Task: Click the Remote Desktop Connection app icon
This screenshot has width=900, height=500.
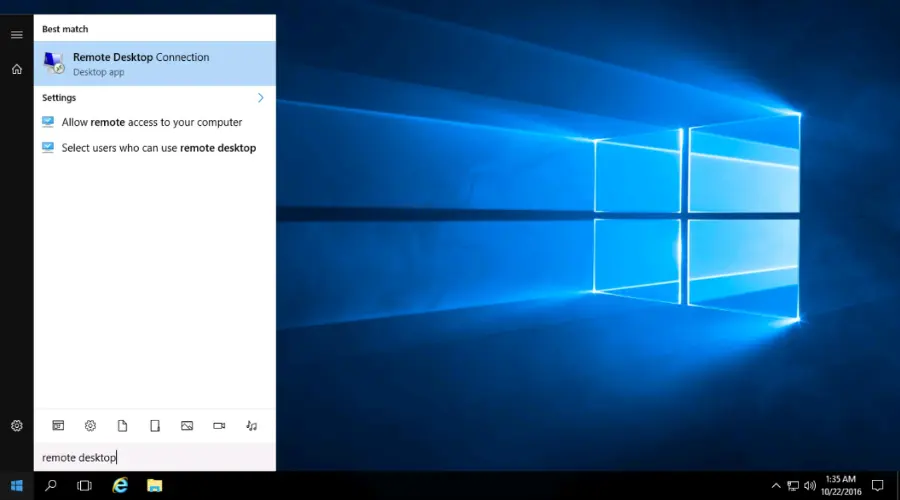Action: [x=54, y=64]
